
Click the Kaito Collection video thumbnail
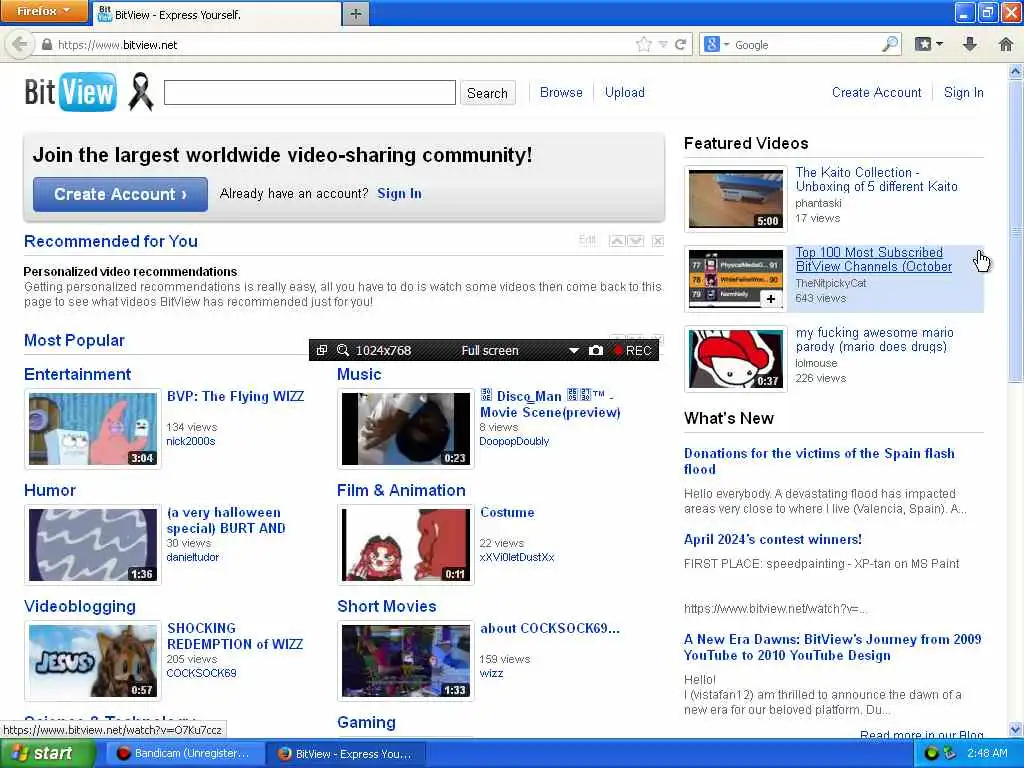[x=735, y=199]
